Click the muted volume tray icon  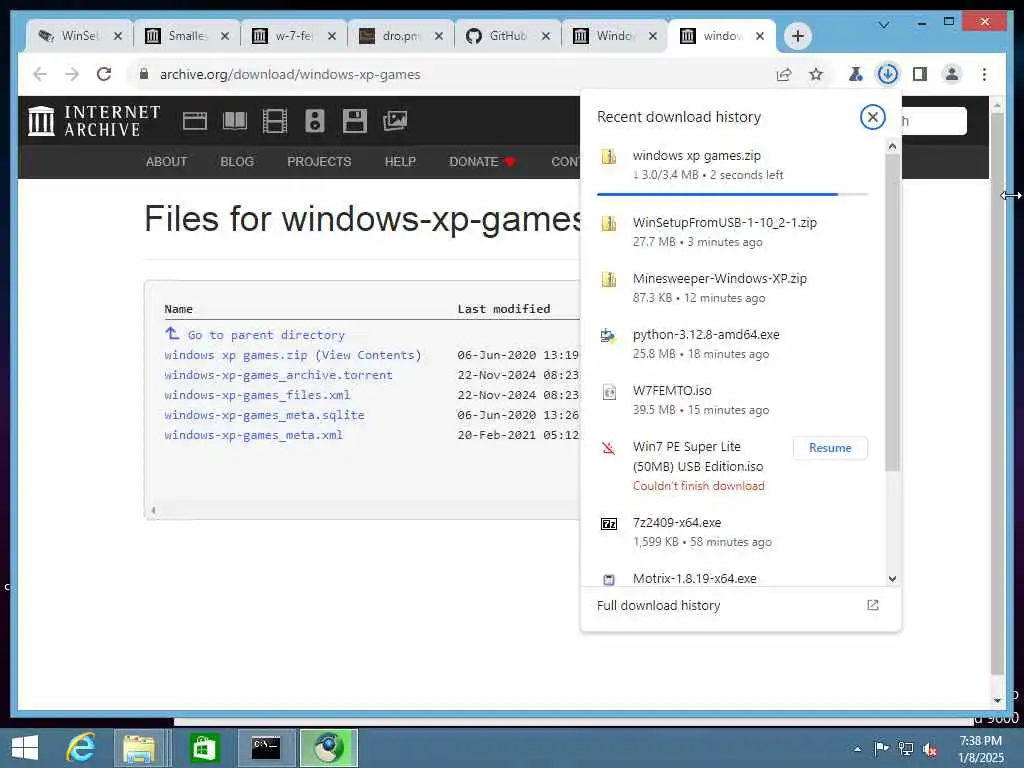(929, 749)
